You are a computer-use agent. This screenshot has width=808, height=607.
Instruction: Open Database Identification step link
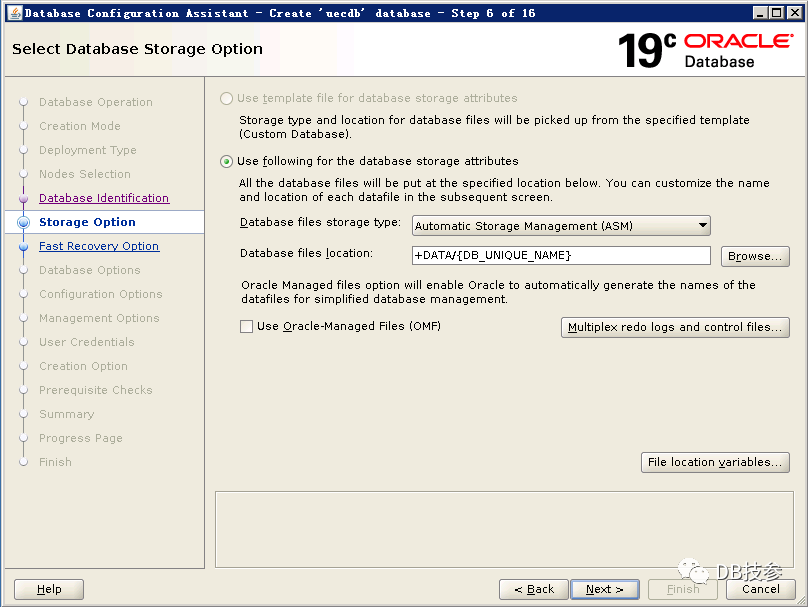coord(104,198)
